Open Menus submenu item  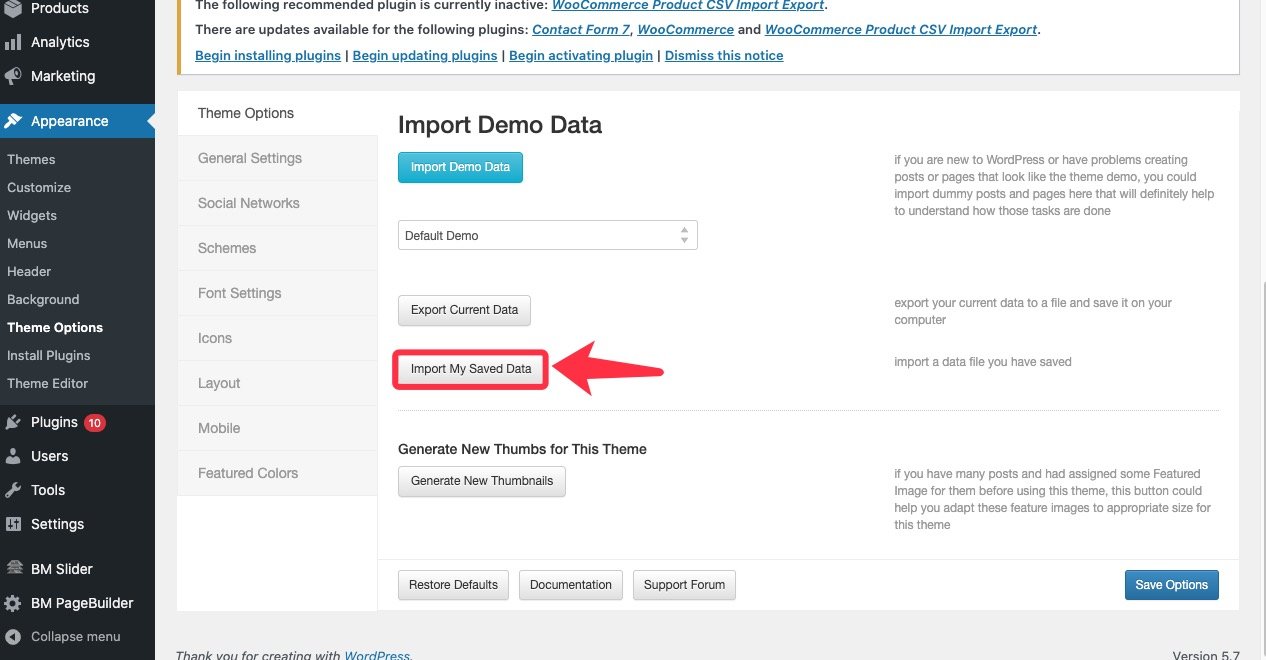[27, 243]
